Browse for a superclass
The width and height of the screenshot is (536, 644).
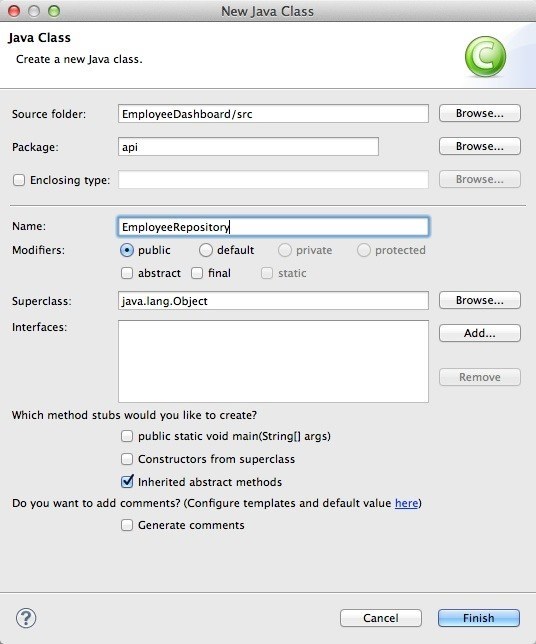[479, 300]
